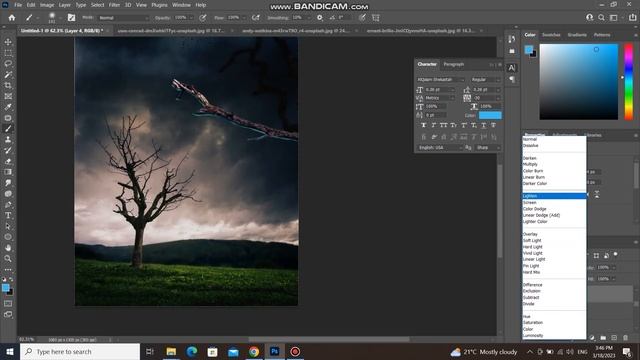Select the History Brush tool
640x360 pixels.
(x=8, y=150)
